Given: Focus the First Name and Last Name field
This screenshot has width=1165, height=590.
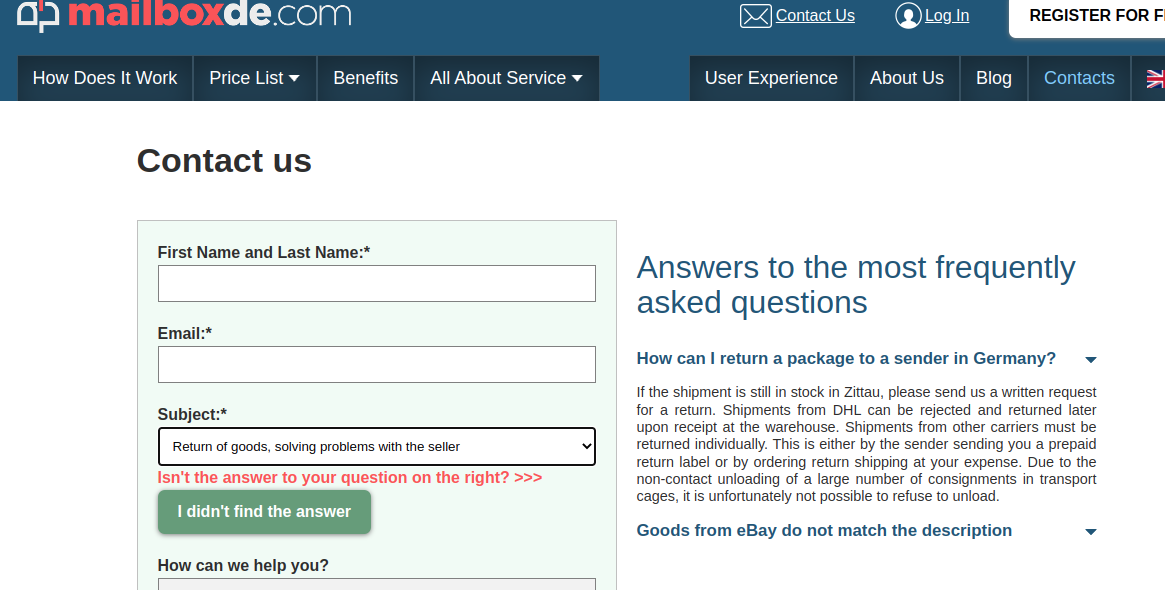Looking at the screenshot, I should pyautogui.click(x=377, y=284).
